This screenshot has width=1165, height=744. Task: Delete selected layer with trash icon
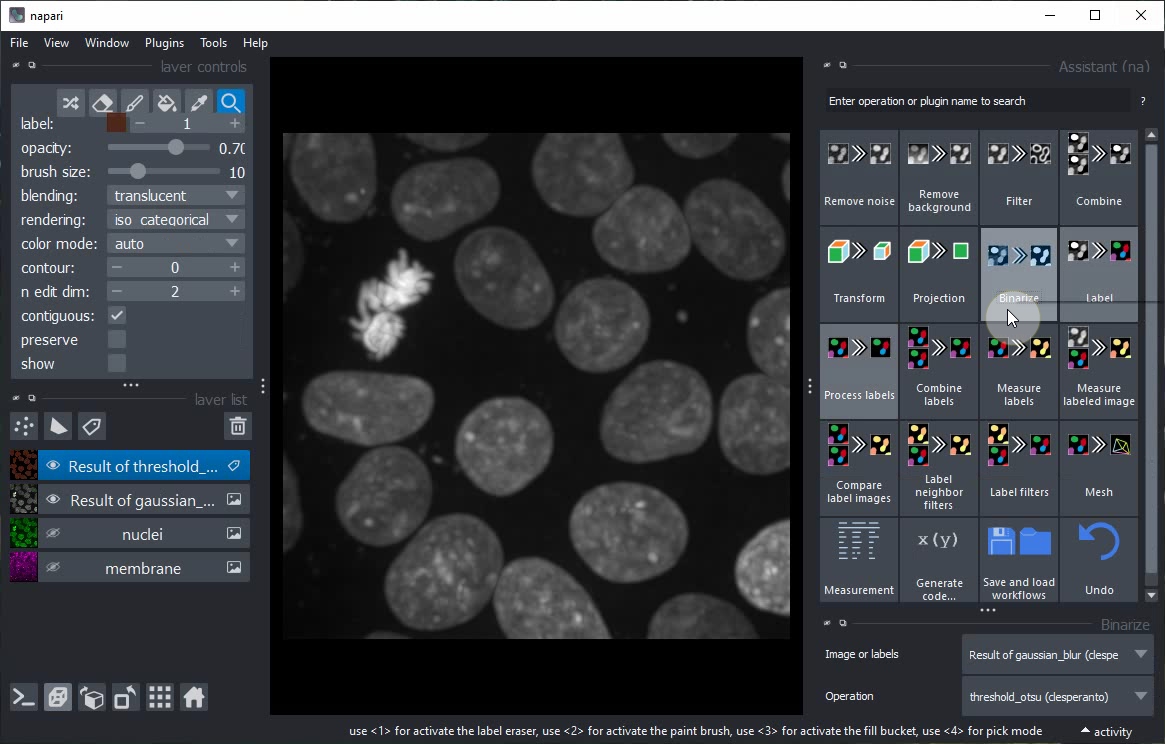pyautogui.click(x=237, y=427)
